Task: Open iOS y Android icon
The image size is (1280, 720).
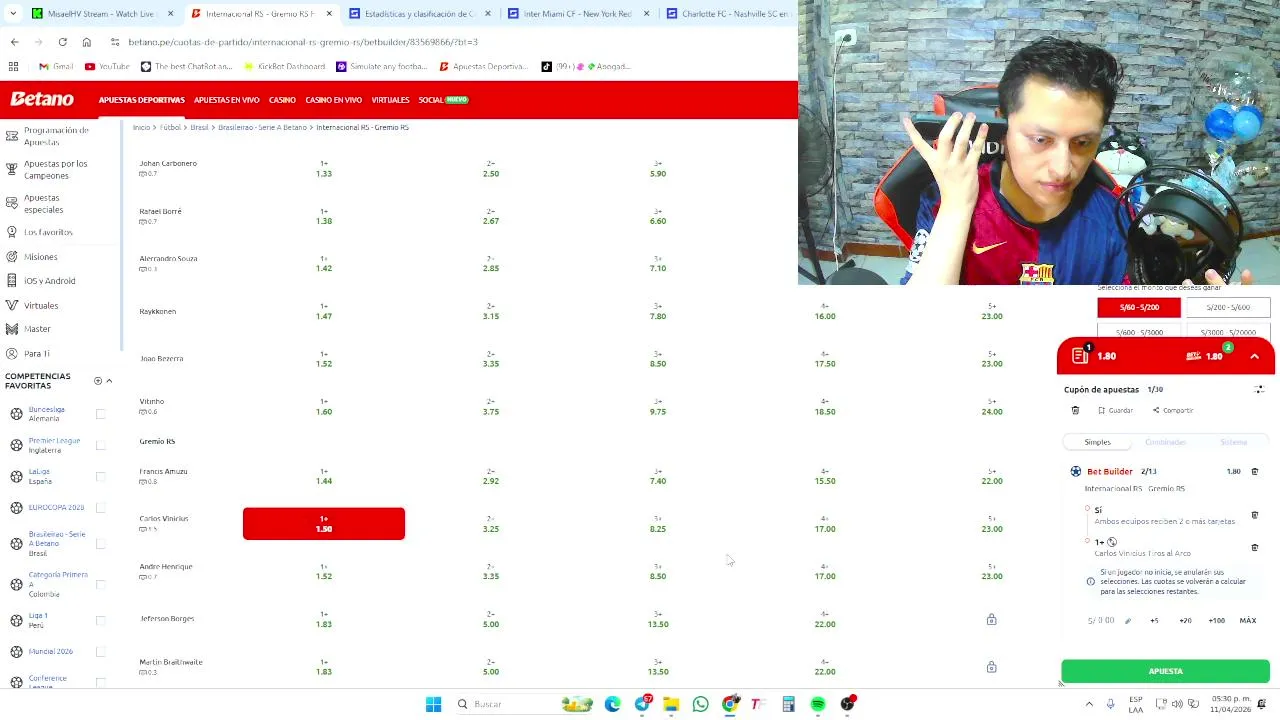Action: pos(13,281)
